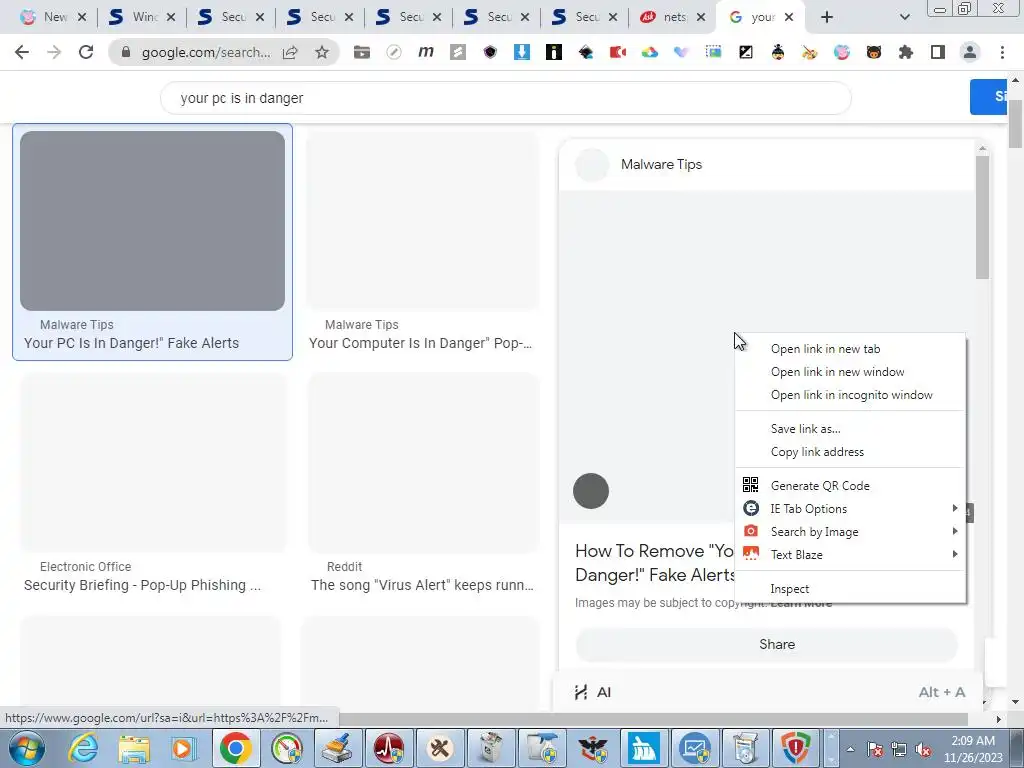
Task: Bookmark this page with the star icon
Action: [x=322, y=52]
